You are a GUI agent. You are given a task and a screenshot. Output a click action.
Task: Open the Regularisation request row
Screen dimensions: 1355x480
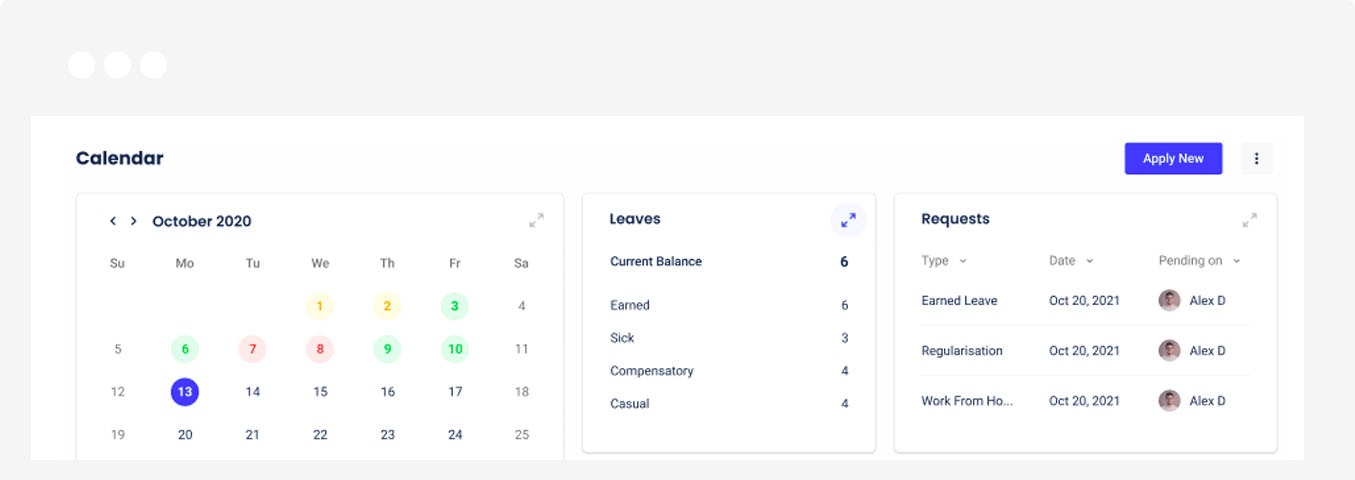[1086, 351]
